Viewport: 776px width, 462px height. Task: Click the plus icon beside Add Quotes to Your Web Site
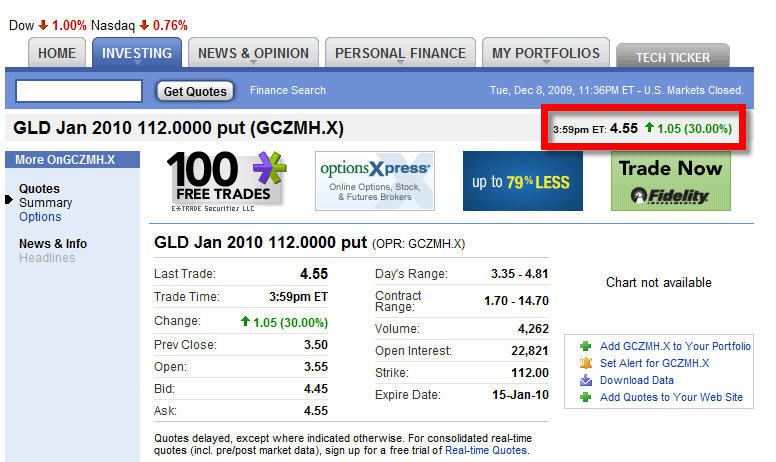point(585,397)
